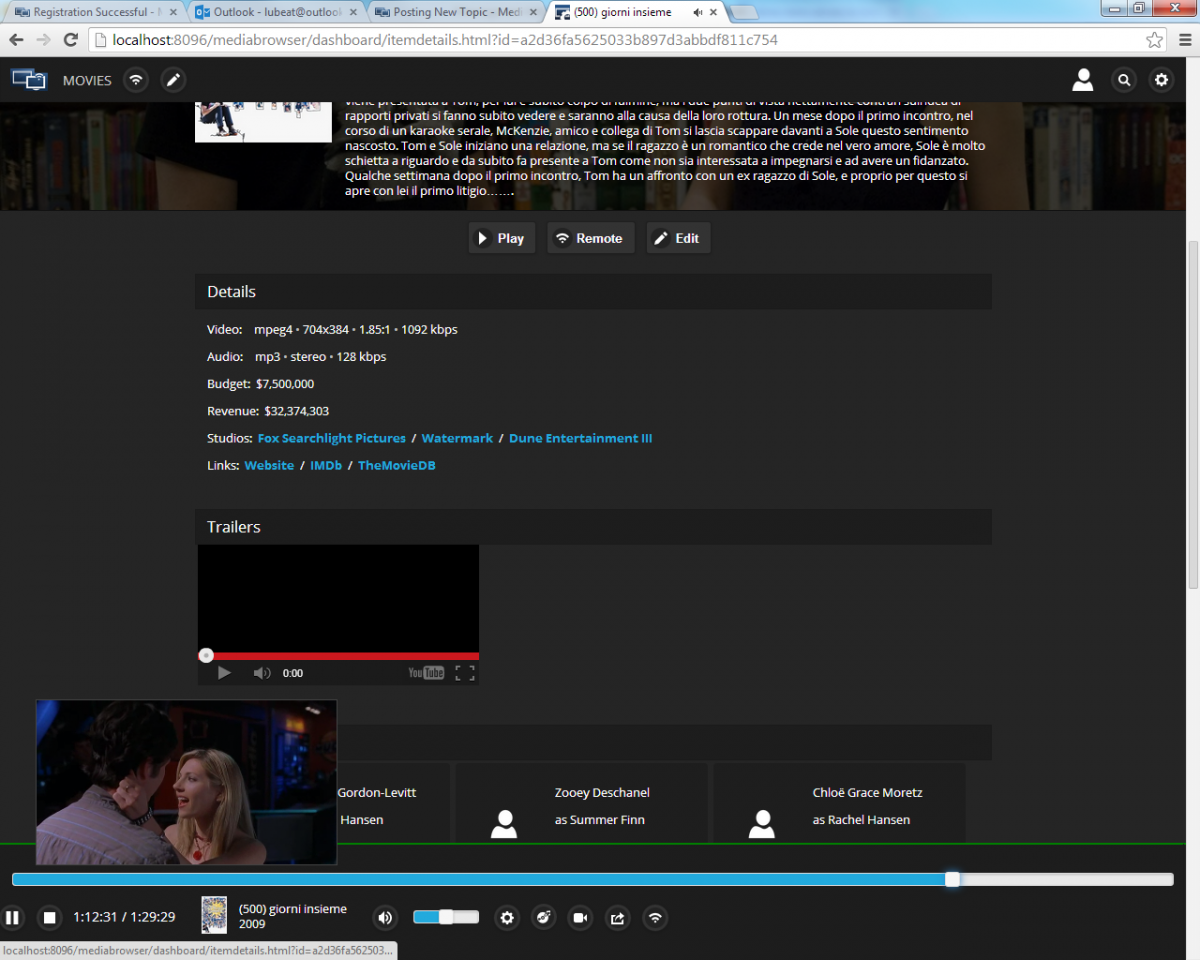Click the movie poster image near overview
This screenshot has width=1200, height=960.
pyautogui.click(x=263, y=121)
